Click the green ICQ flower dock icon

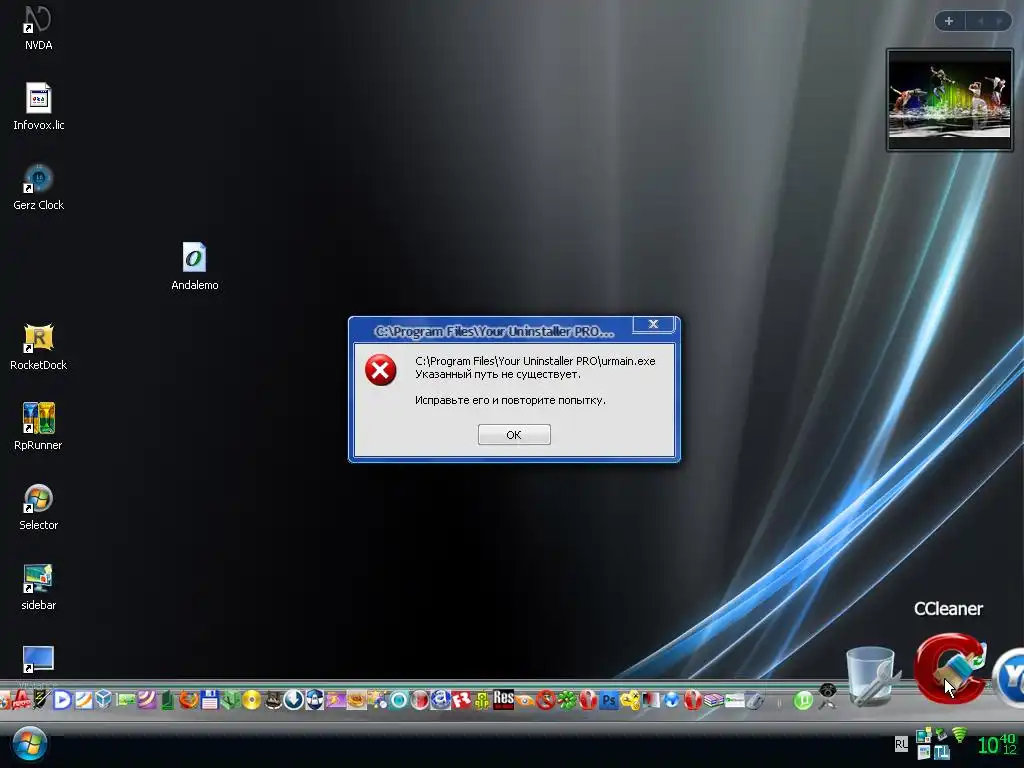pos(566,701)
